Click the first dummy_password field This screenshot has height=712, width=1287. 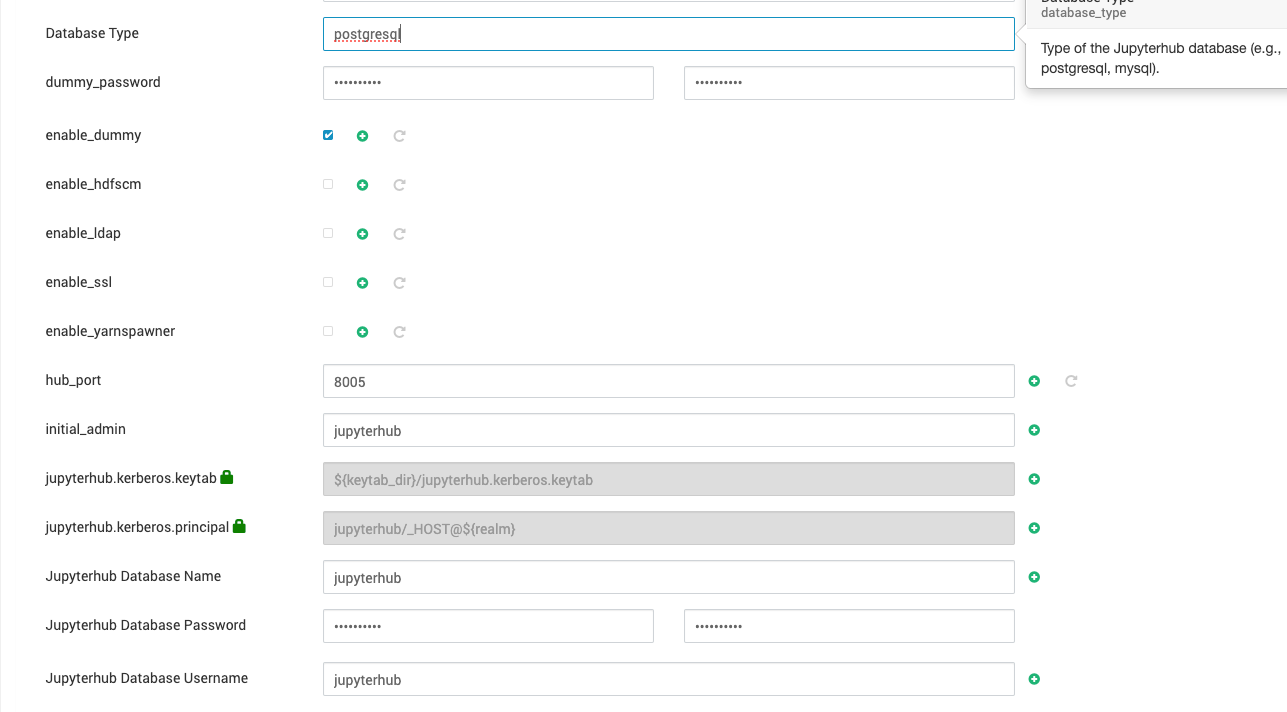(488, 83)
